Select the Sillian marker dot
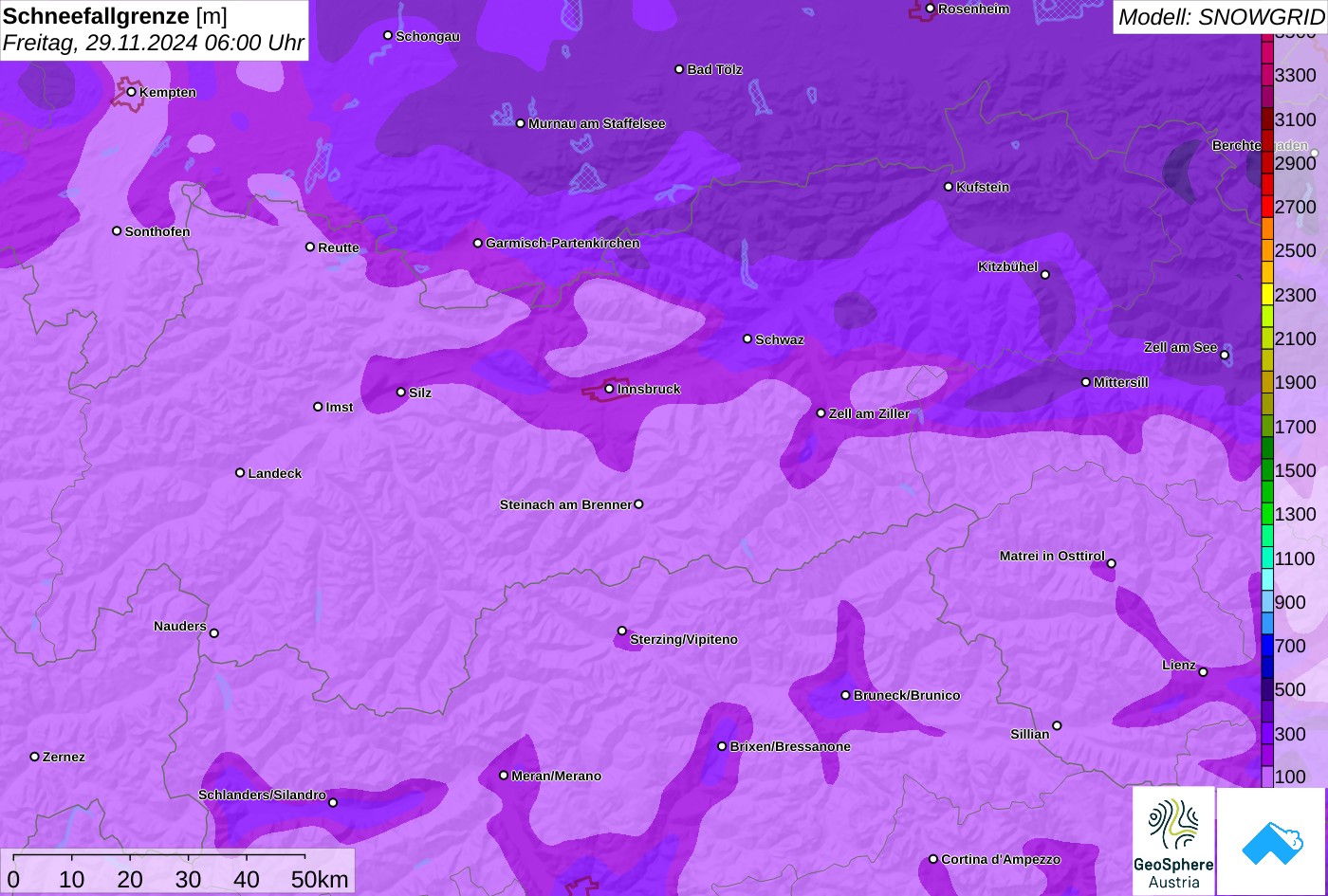 (1057, 726)
